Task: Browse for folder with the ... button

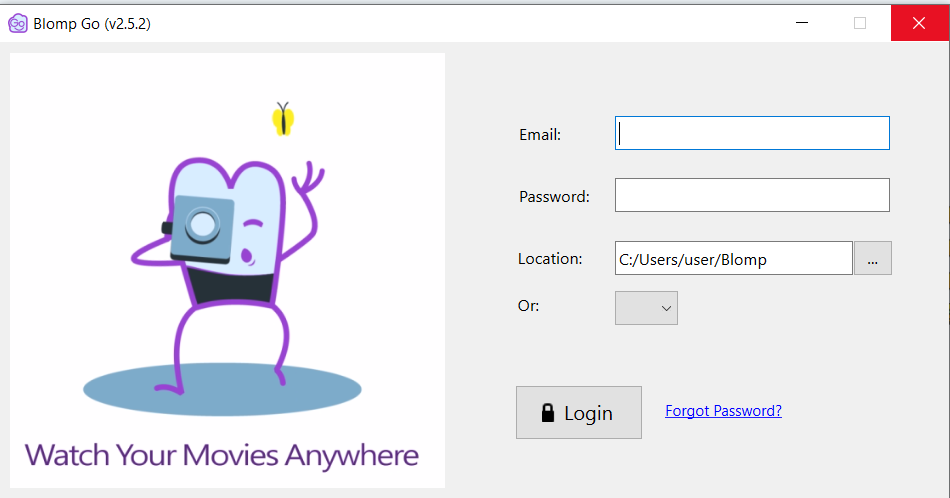Action: click(872, 258)
